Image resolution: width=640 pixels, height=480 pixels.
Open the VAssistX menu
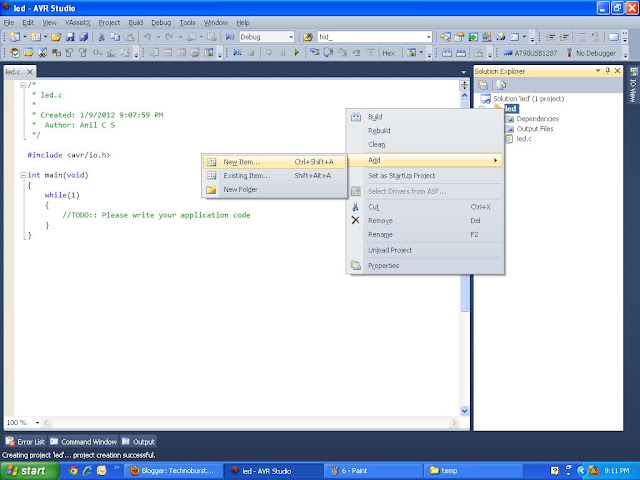(x=78, y=22)
